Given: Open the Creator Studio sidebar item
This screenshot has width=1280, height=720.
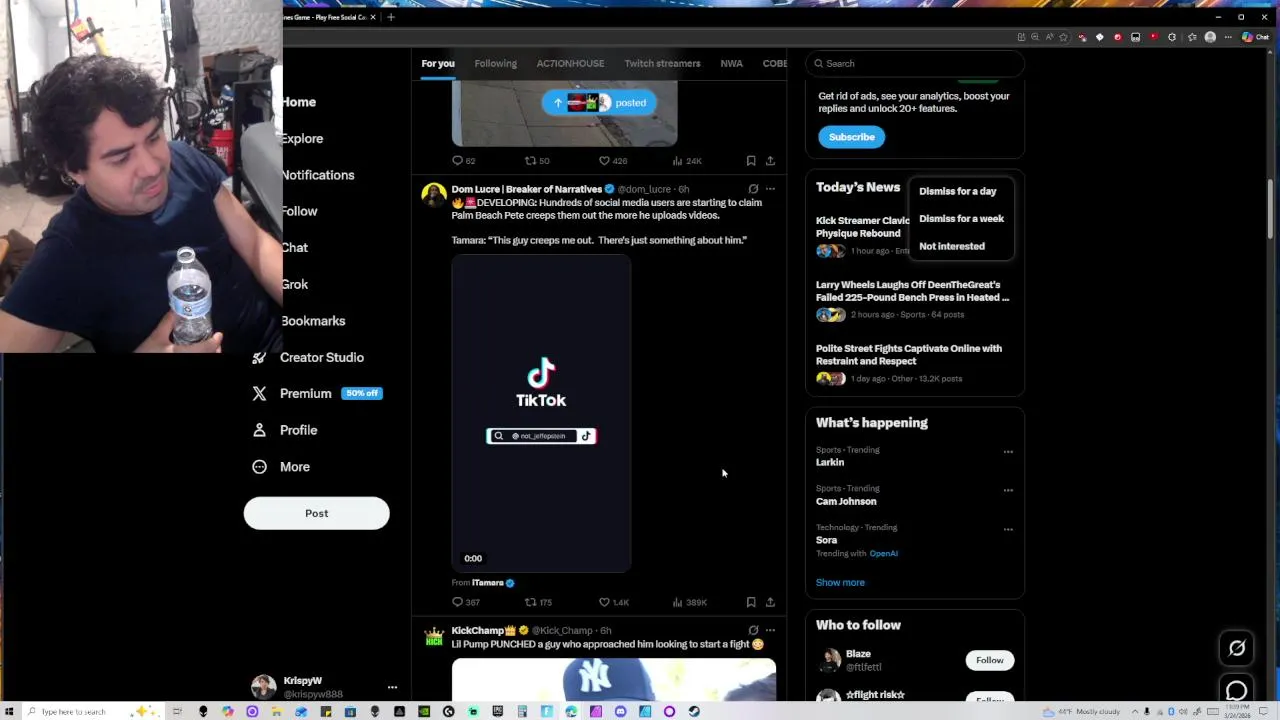Looking at the screenshot, I should pyautogui.click(x=308, y=357).
